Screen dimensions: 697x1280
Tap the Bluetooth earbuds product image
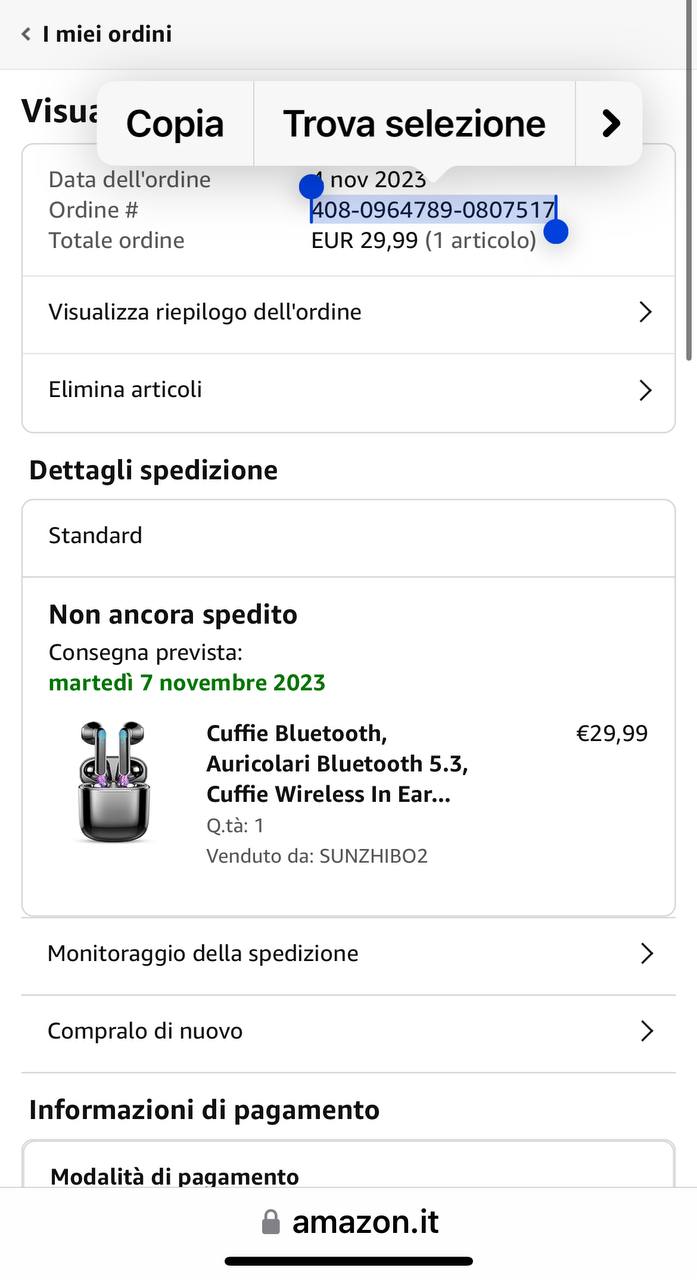(x=113, y=782)
